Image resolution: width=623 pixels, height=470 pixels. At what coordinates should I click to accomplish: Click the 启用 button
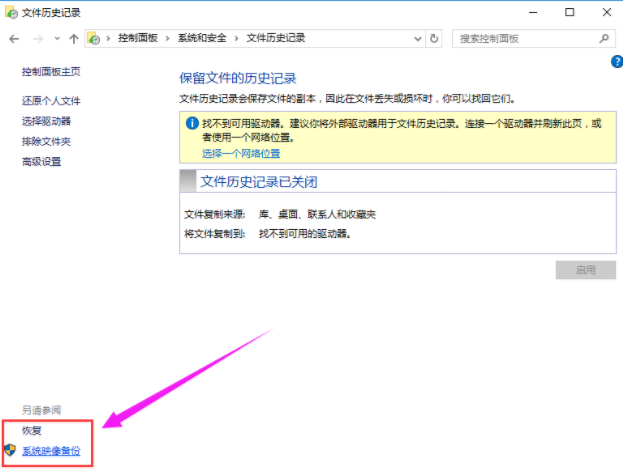(585, 270)
